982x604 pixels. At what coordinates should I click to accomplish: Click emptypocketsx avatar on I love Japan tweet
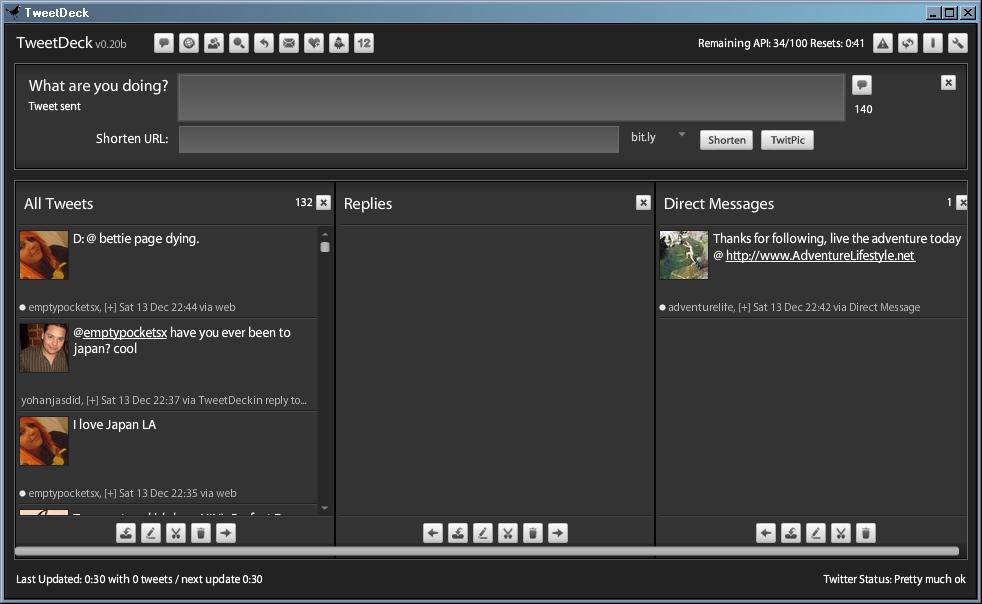[x=44, y=442]
